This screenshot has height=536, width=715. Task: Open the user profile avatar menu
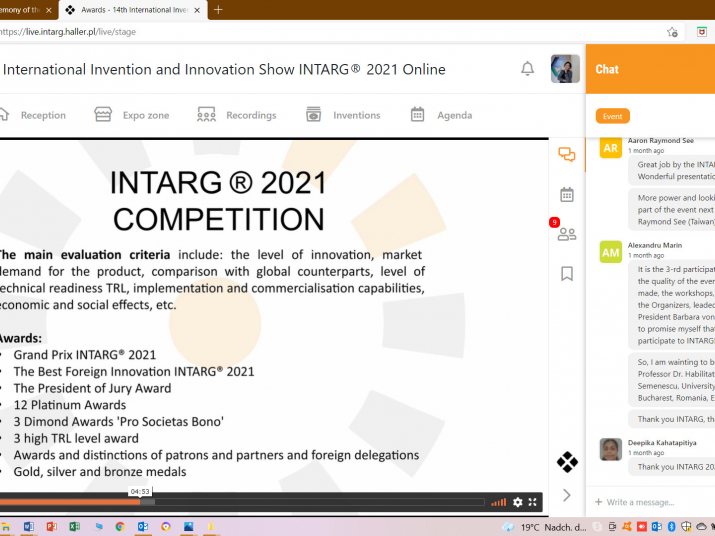pyautogui.click(x=565, y=69)
